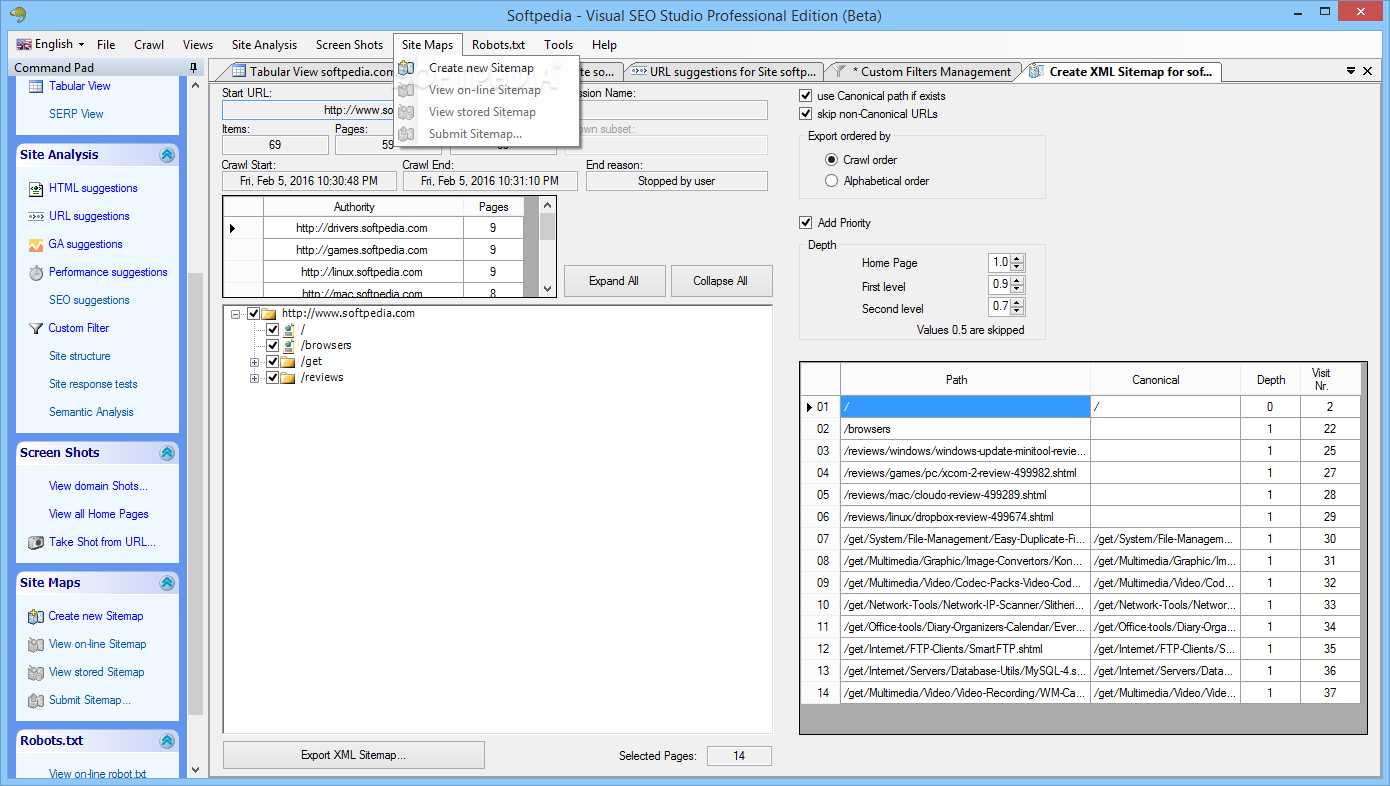Switch to URL suggestions for Site tab
Image resolution: width=1390 pixels, height=786 pixels.
(x=724, y=72)
